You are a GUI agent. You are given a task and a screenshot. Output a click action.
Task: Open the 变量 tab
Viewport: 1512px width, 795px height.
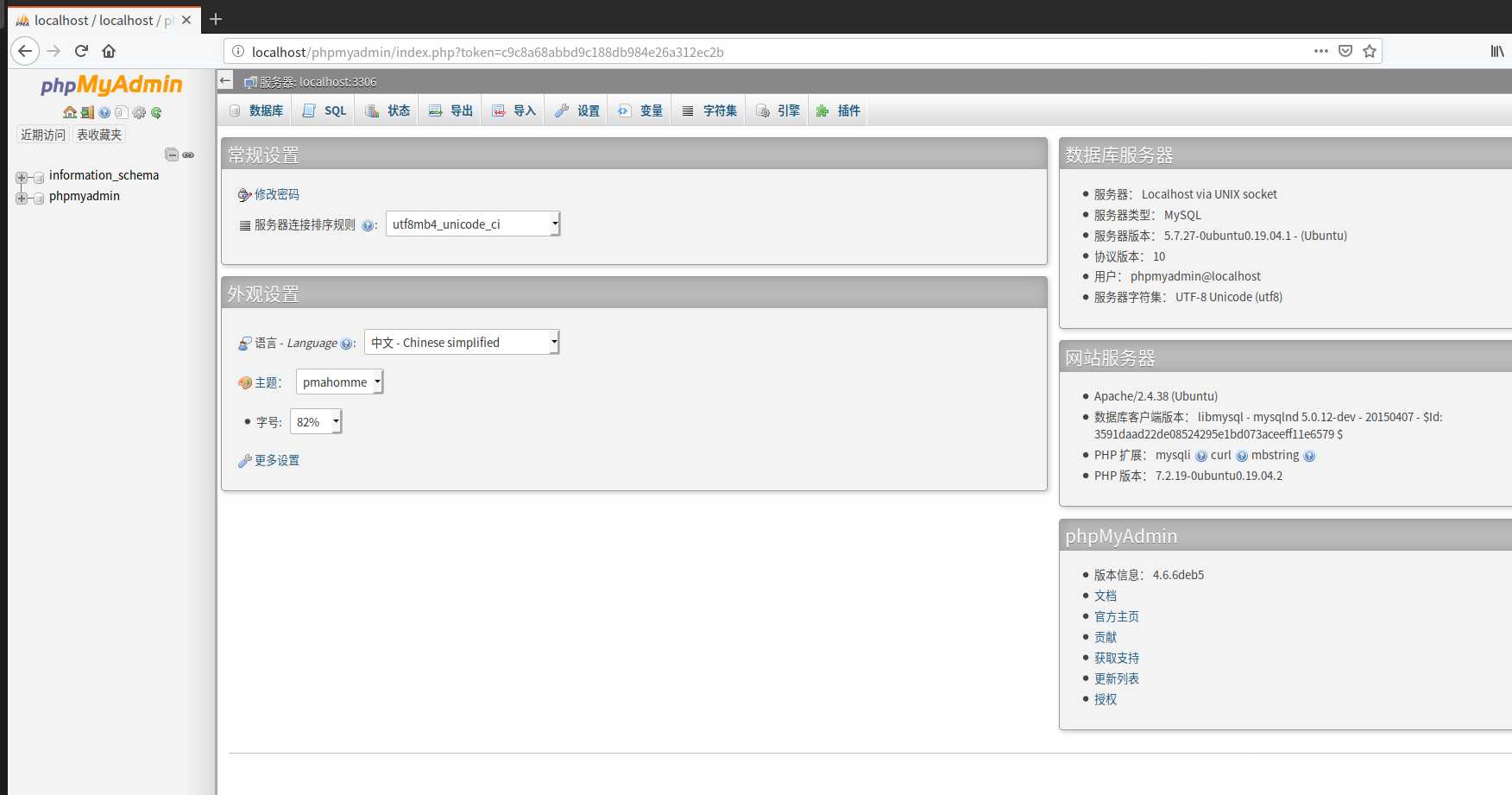point(640,110)
